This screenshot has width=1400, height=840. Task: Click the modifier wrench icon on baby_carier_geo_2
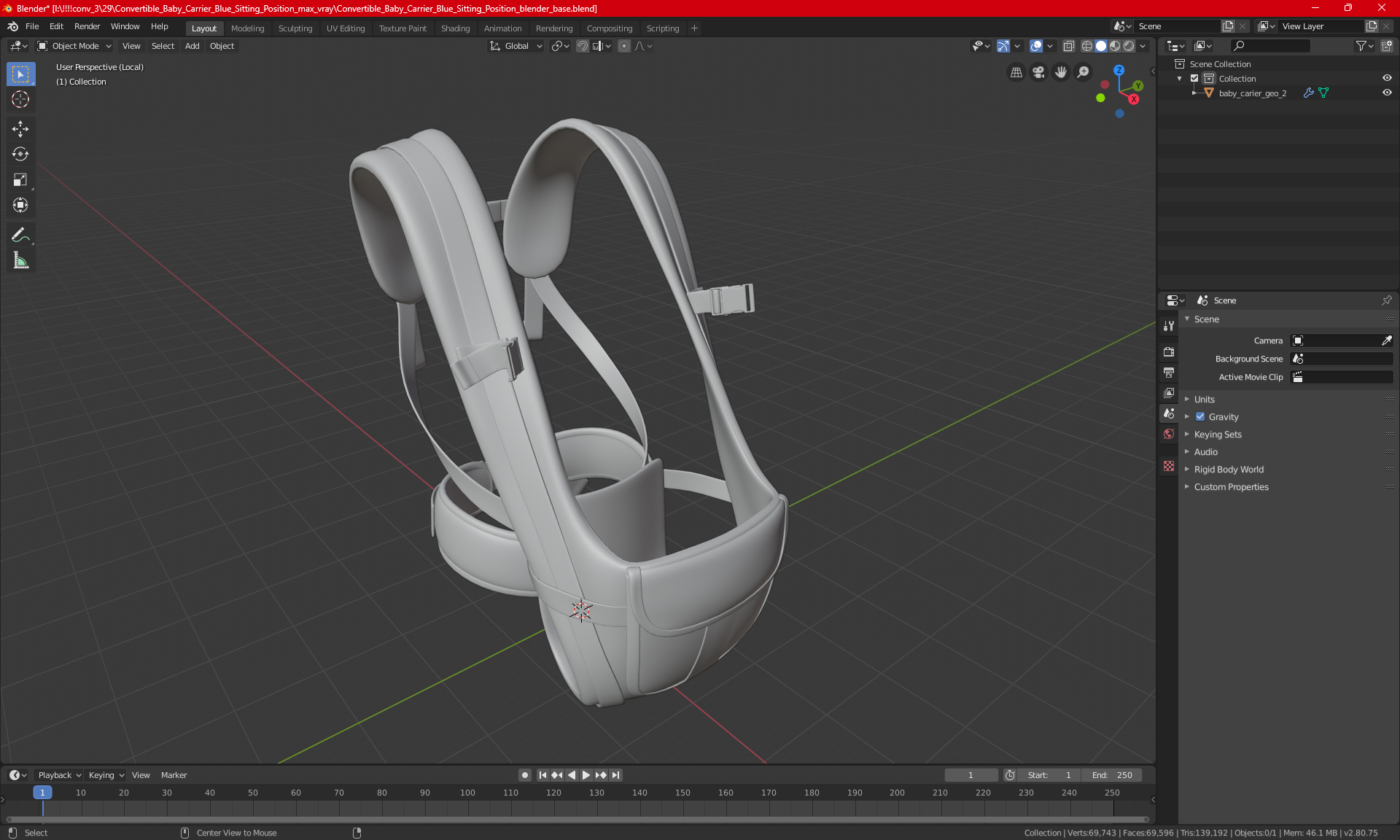pyautogui.click(x=1308, y=93)
